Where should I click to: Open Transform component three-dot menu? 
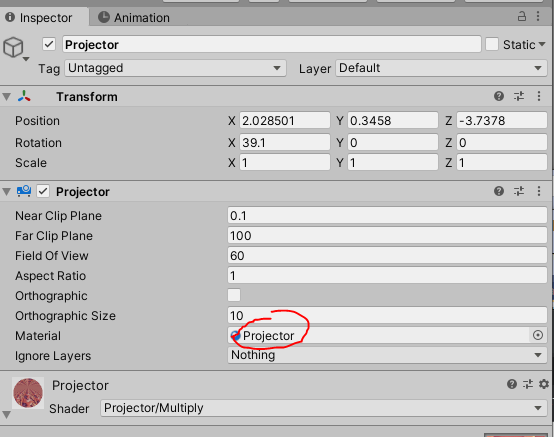coord(539,96)
